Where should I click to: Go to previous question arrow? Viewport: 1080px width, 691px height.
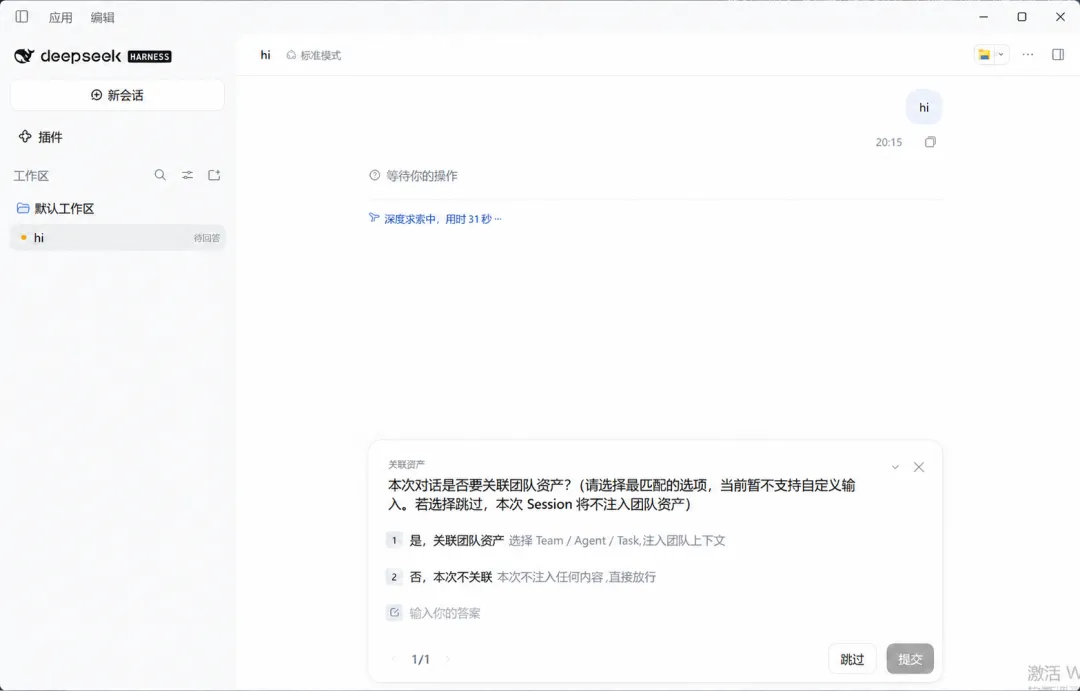394,659
